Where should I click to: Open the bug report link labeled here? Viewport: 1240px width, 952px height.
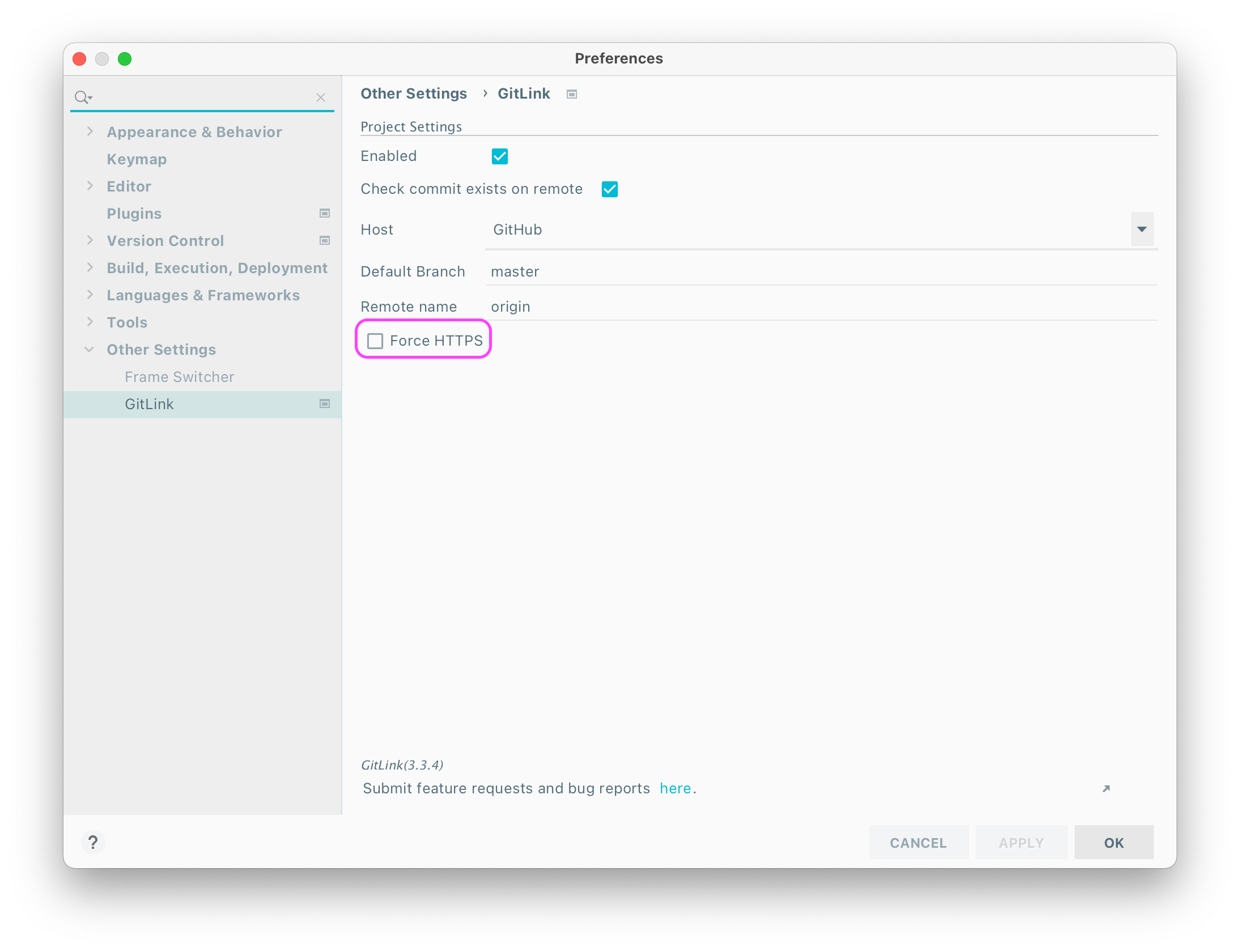[x=675, y=788]
